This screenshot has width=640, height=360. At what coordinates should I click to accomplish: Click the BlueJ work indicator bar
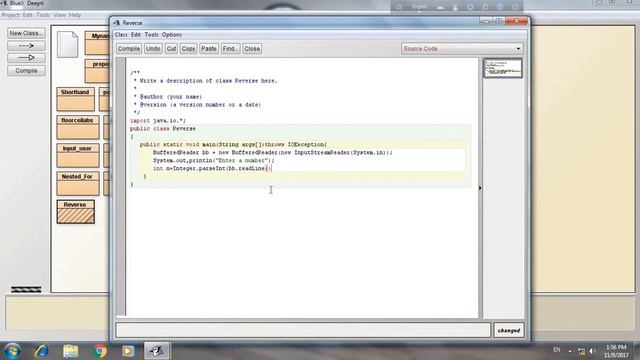click(x=26, y=289)
